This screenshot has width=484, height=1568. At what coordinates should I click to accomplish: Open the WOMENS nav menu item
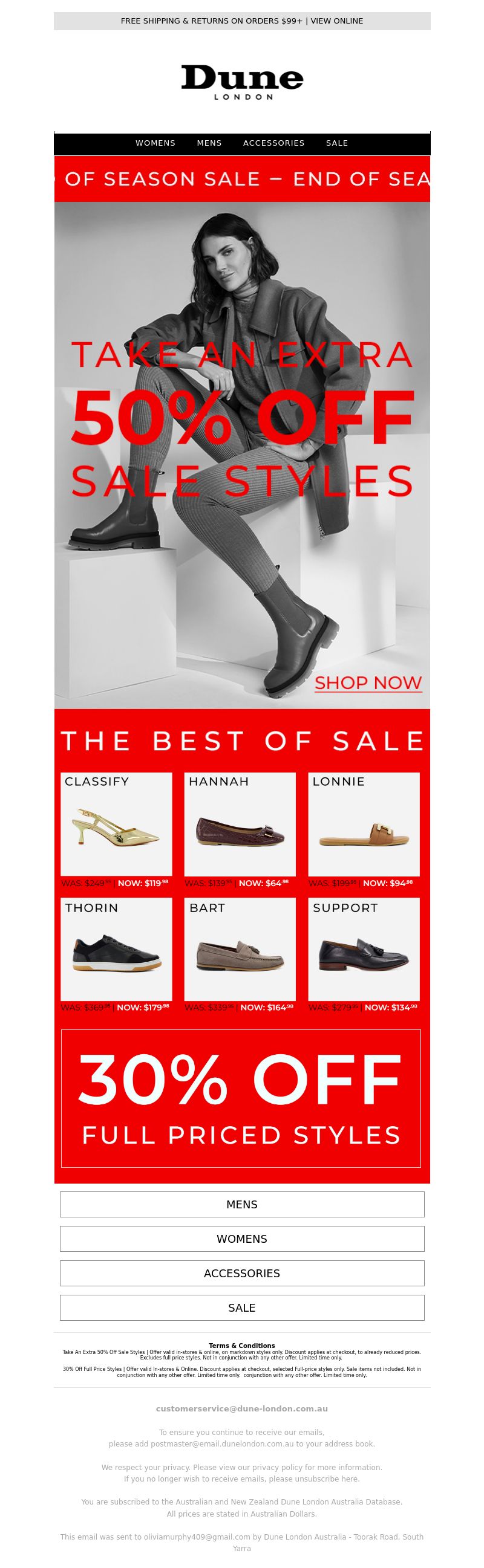click(x=155, y=143)
